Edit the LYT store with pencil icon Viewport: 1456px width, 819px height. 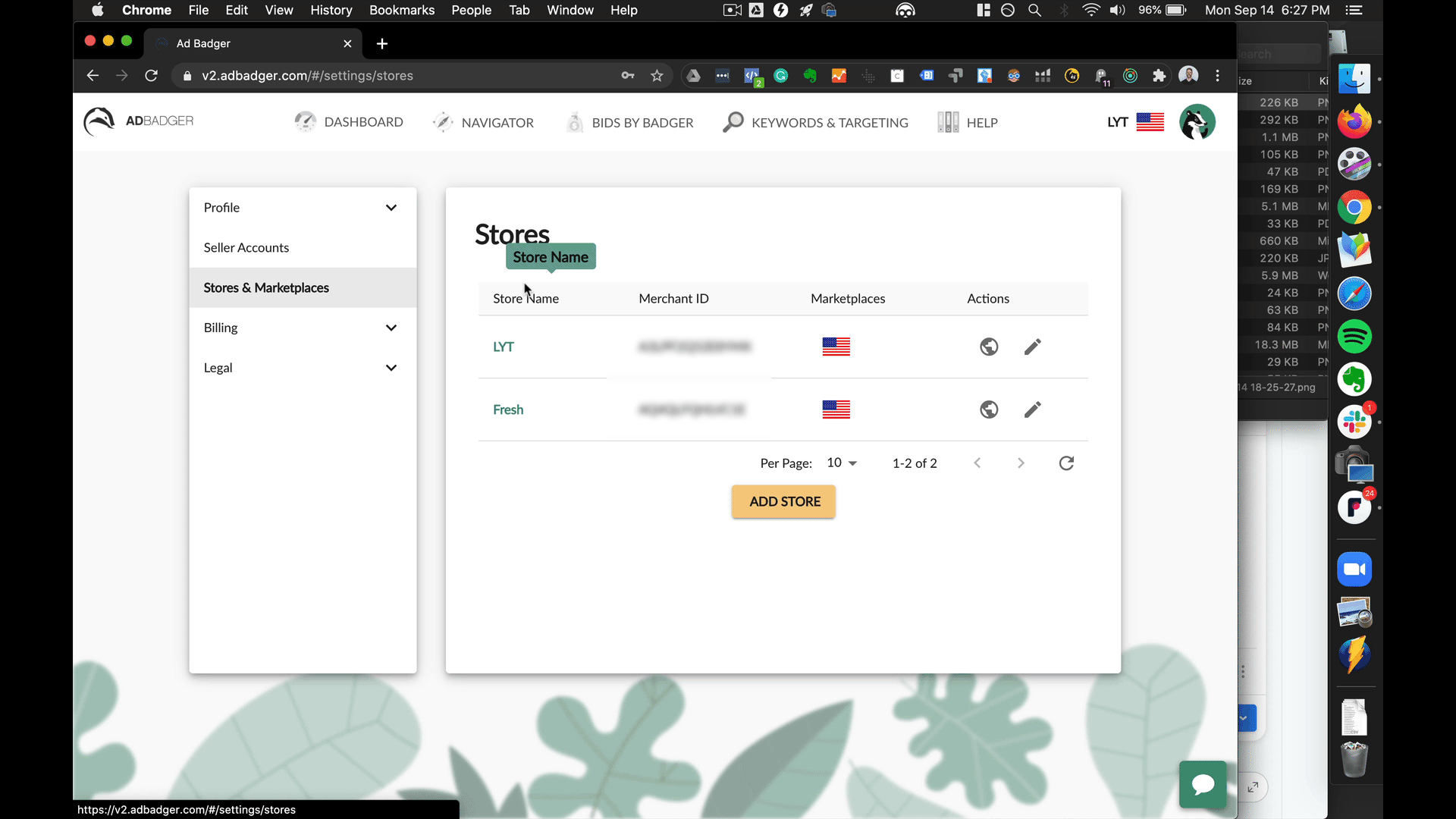coord(1032,347)
